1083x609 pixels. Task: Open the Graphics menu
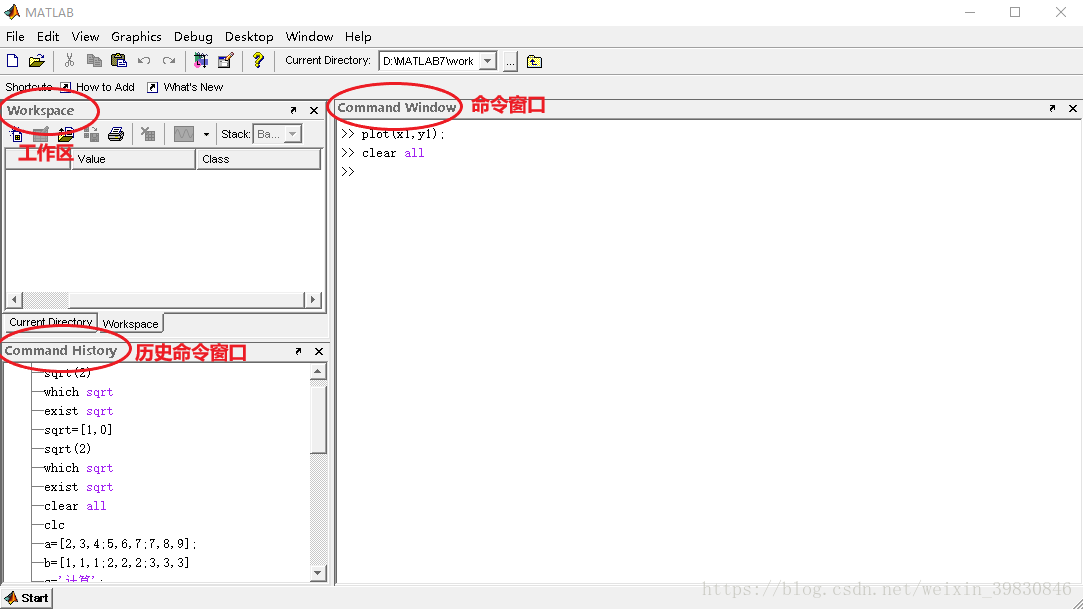(x=136, y=37)
